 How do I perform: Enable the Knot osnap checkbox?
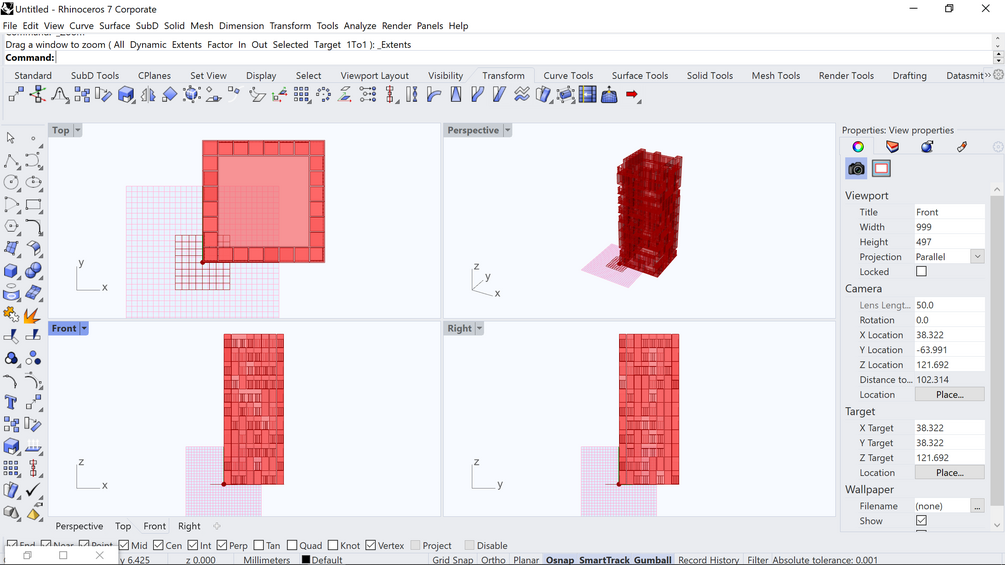coord(333,545)
